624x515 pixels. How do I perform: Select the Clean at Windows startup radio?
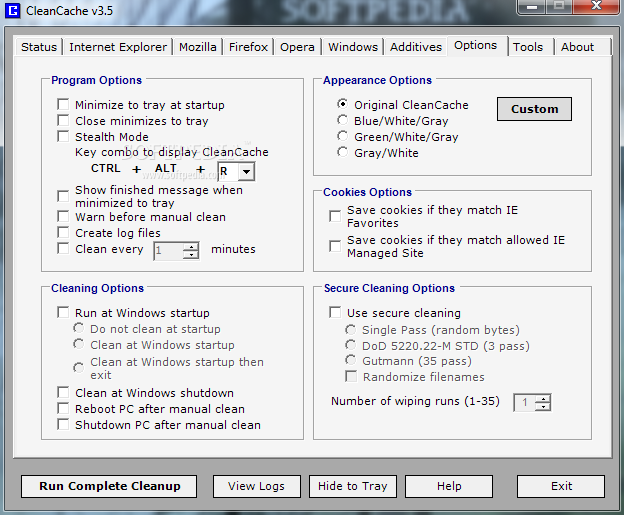tap(79, 345)
